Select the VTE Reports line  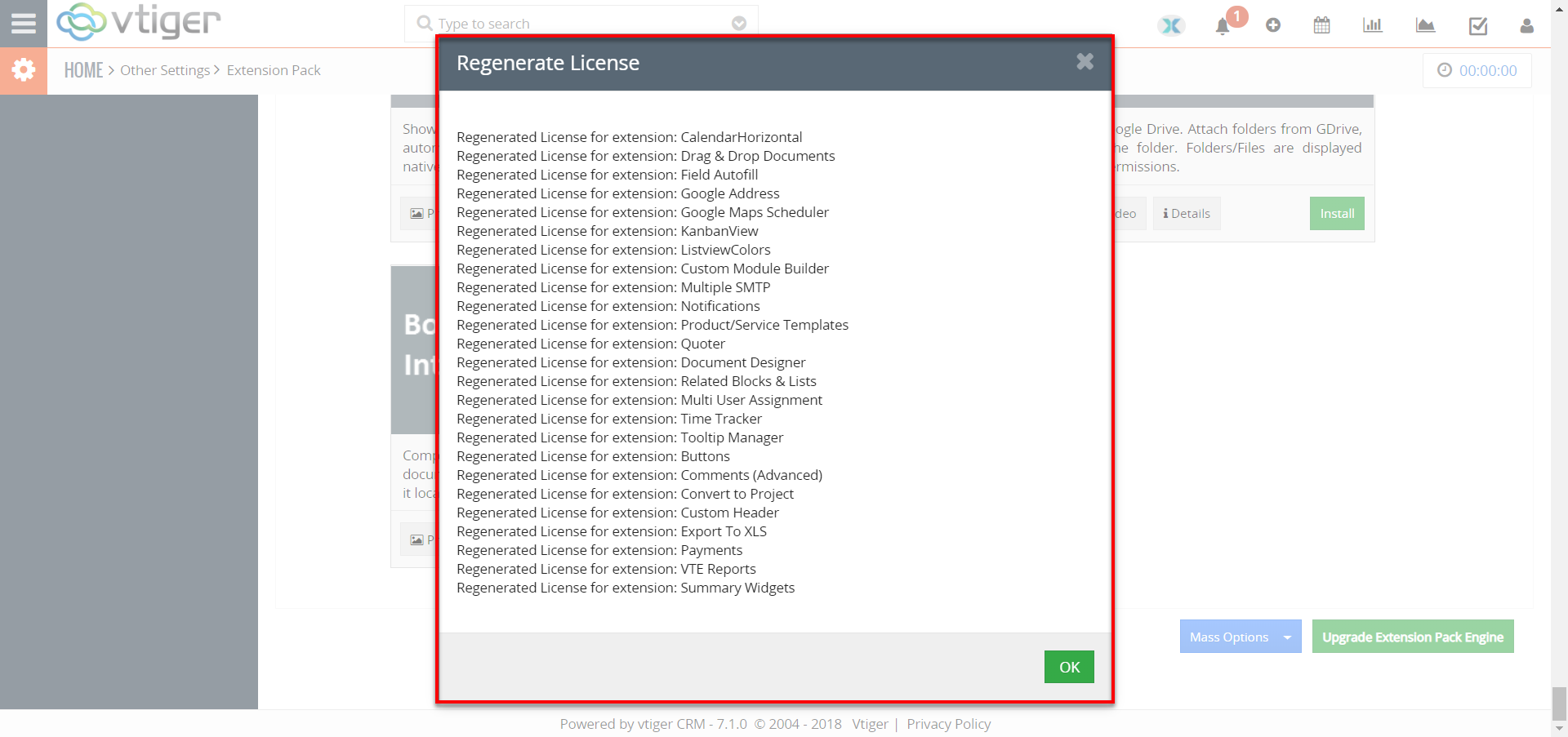coord(607,569)
